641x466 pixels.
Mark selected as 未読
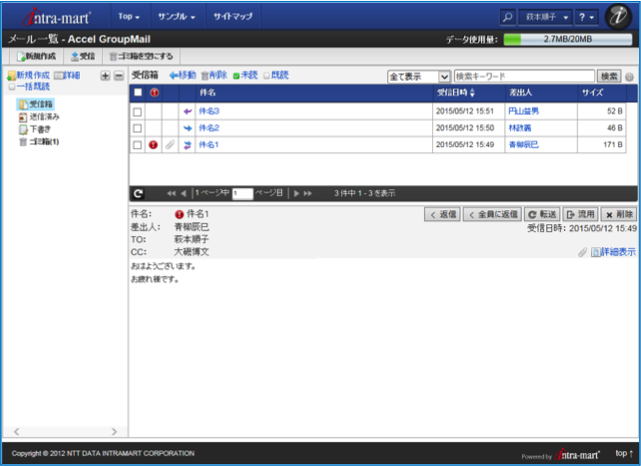[x=245, y=75]
